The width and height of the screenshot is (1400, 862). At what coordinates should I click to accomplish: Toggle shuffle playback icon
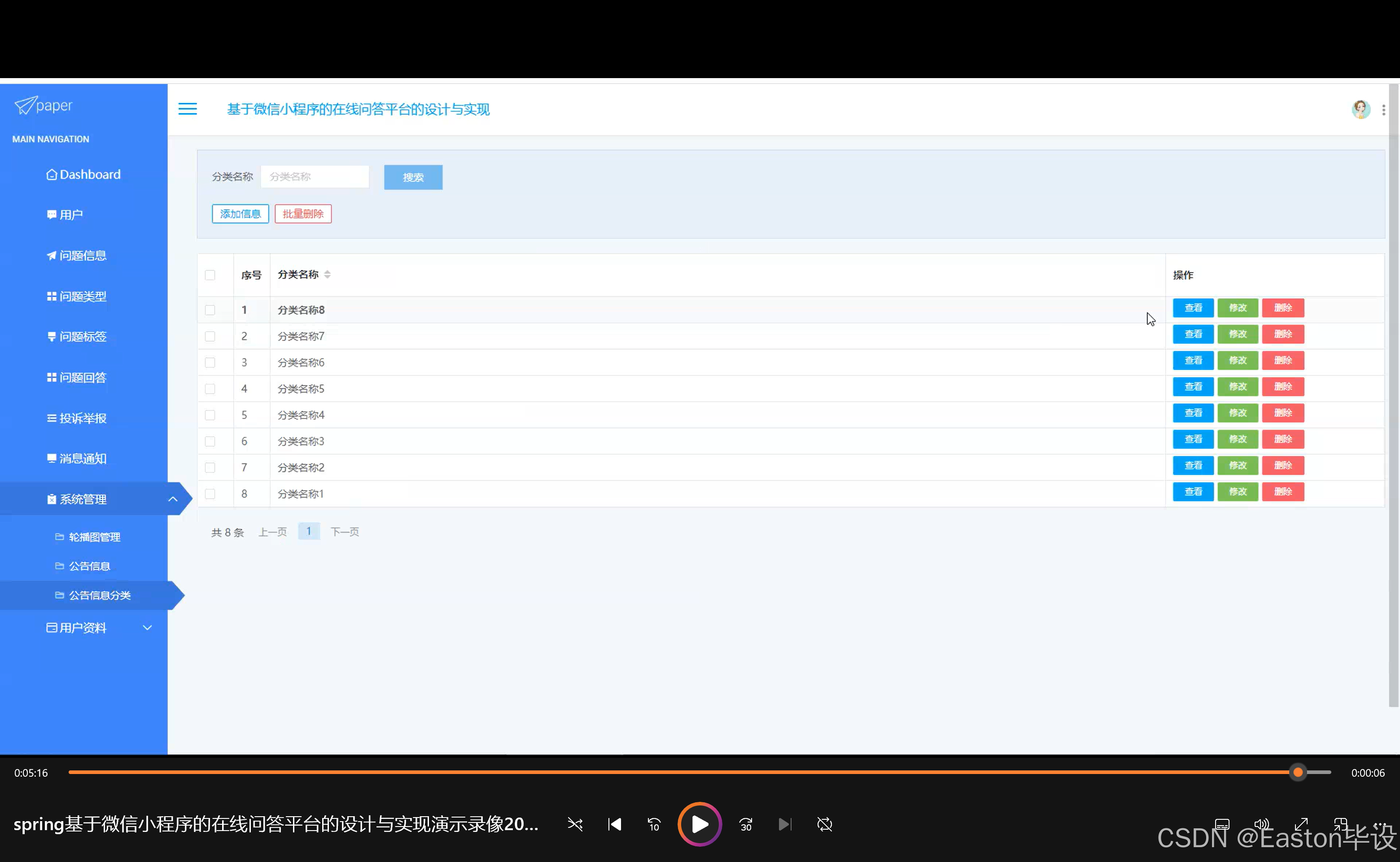575,824
